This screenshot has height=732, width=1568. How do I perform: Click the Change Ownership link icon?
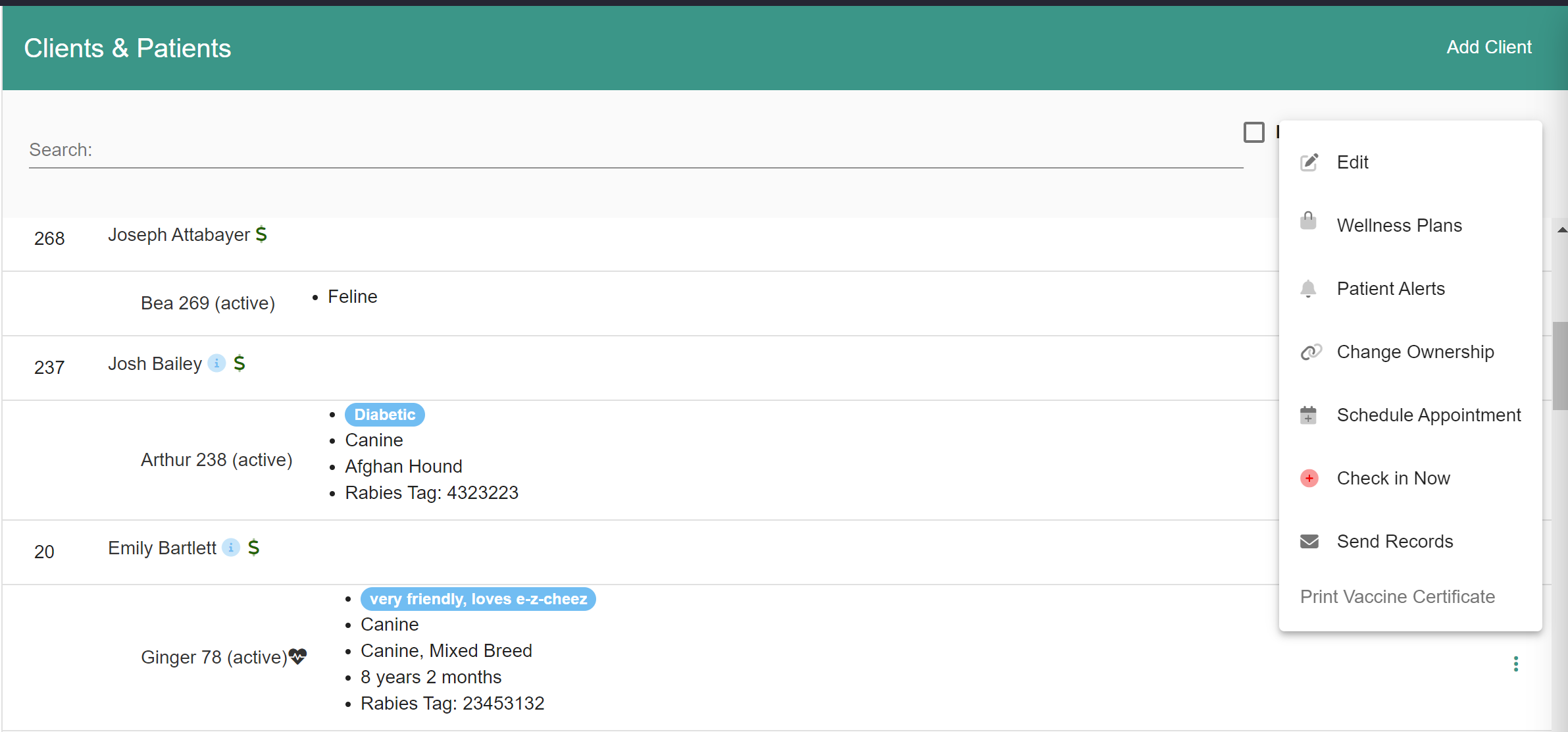coord(1310,352)
